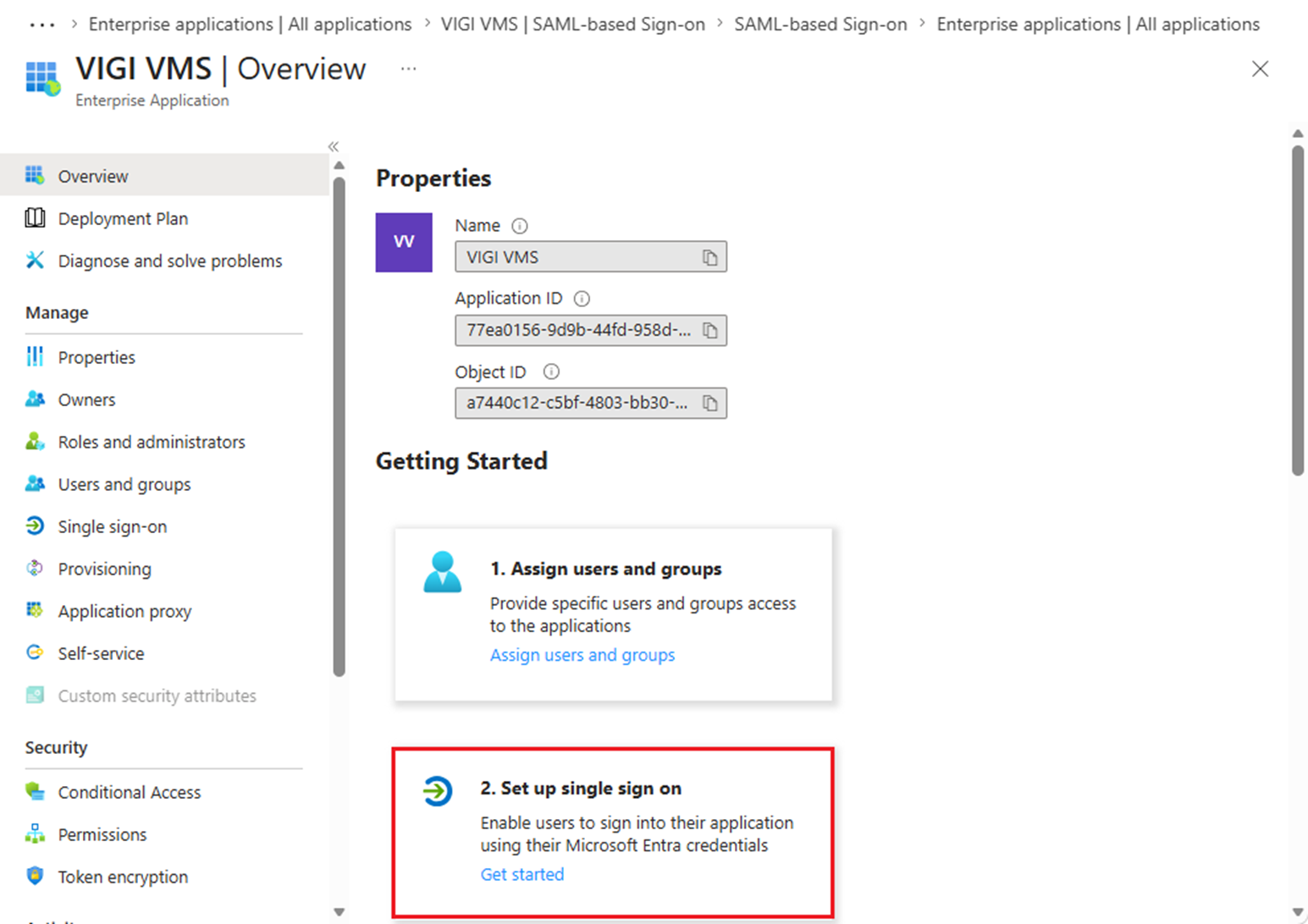Go to last Enterprise applications breadcrumb
Screen dimensions: 1308x924
[1098, 25]
